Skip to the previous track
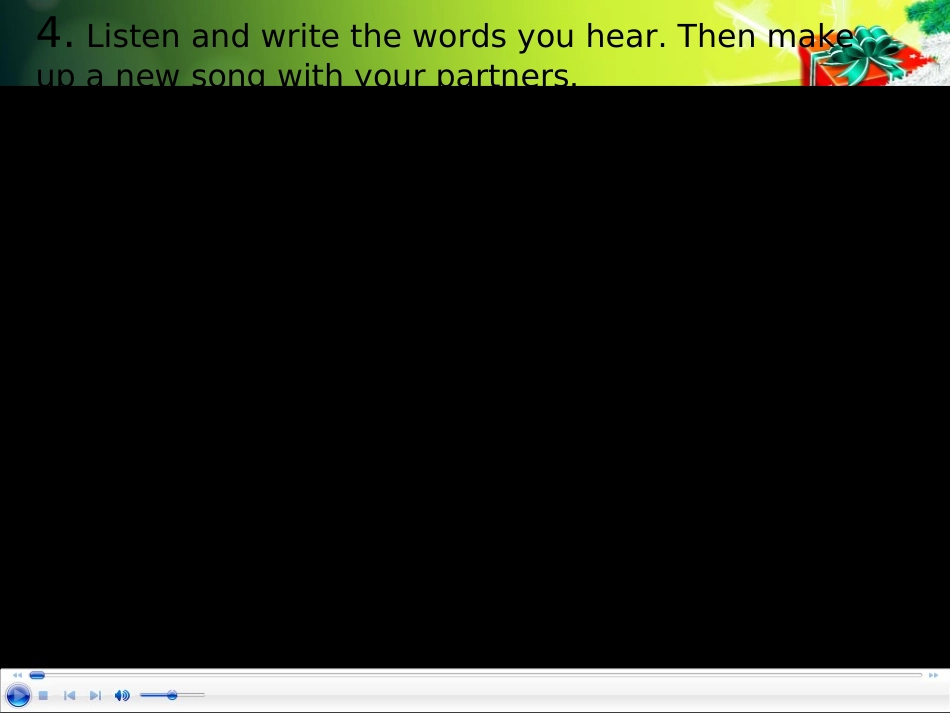Screen dimensions: 950x713 pyautogui.click(x=69, y=695)
